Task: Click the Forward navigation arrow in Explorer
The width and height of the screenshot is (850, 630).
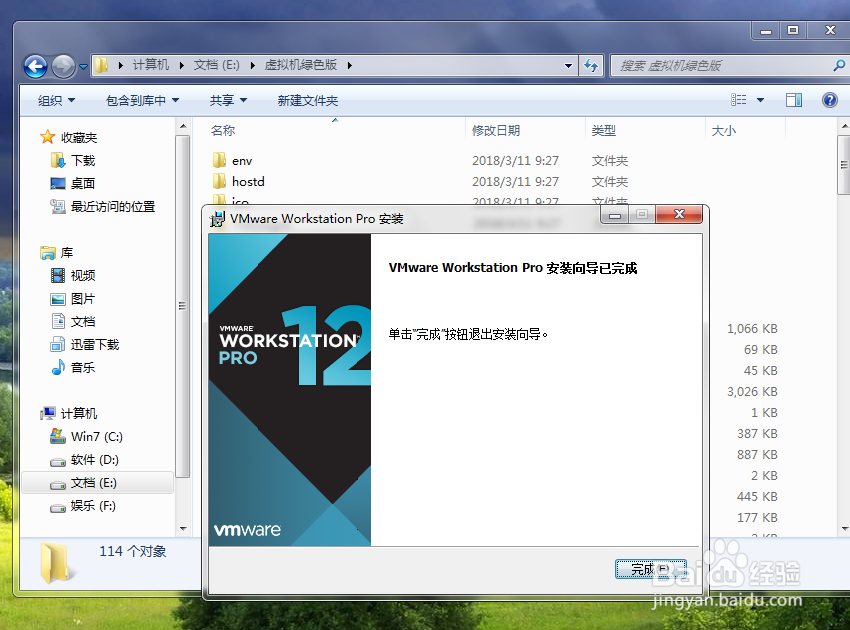Action: 63,66
